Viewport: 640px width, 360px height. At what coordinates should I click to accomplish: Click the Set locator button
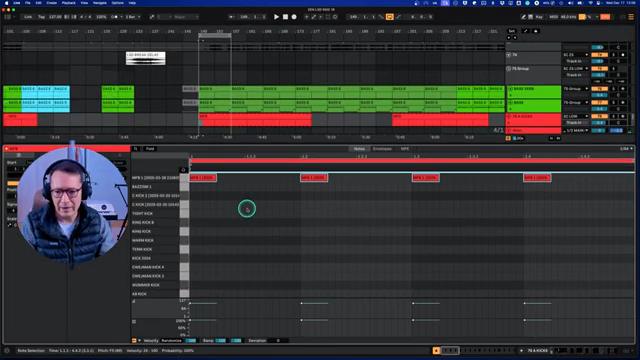coord(511,31)
